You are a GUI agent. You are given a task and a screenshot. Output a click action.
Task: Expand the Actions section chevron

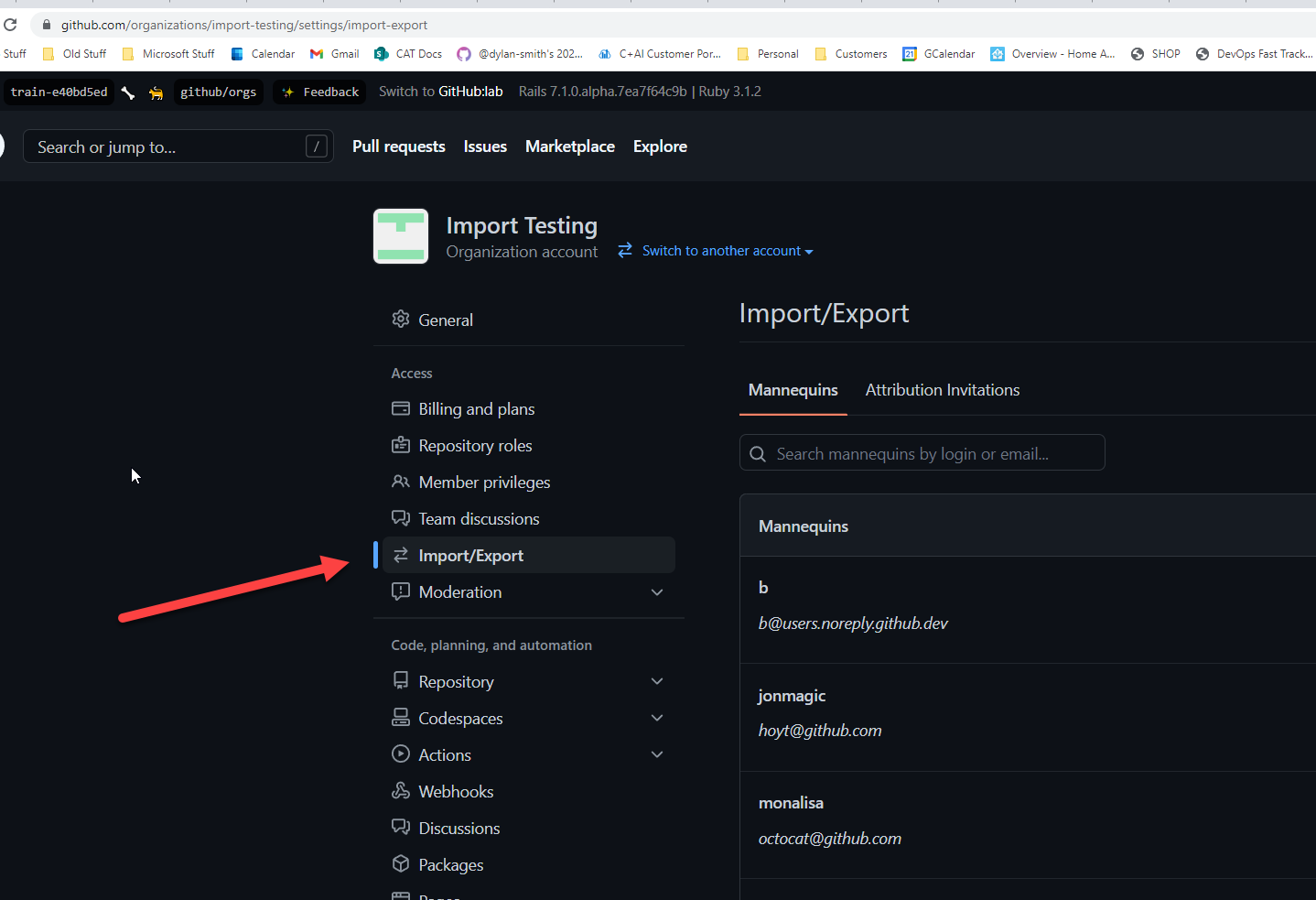tap(657, 754)
